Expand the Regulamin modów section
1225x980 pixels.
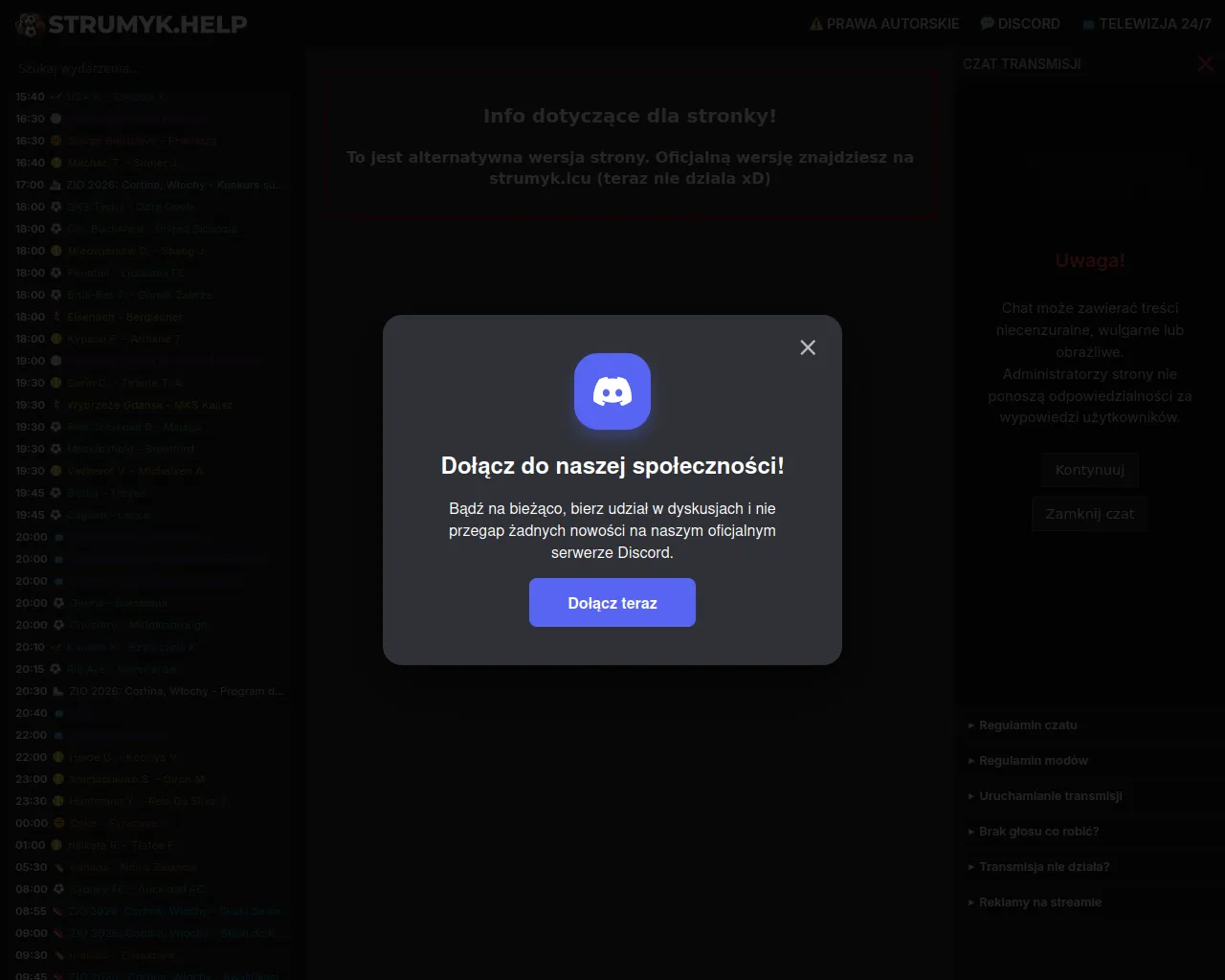pos(1028,761)
